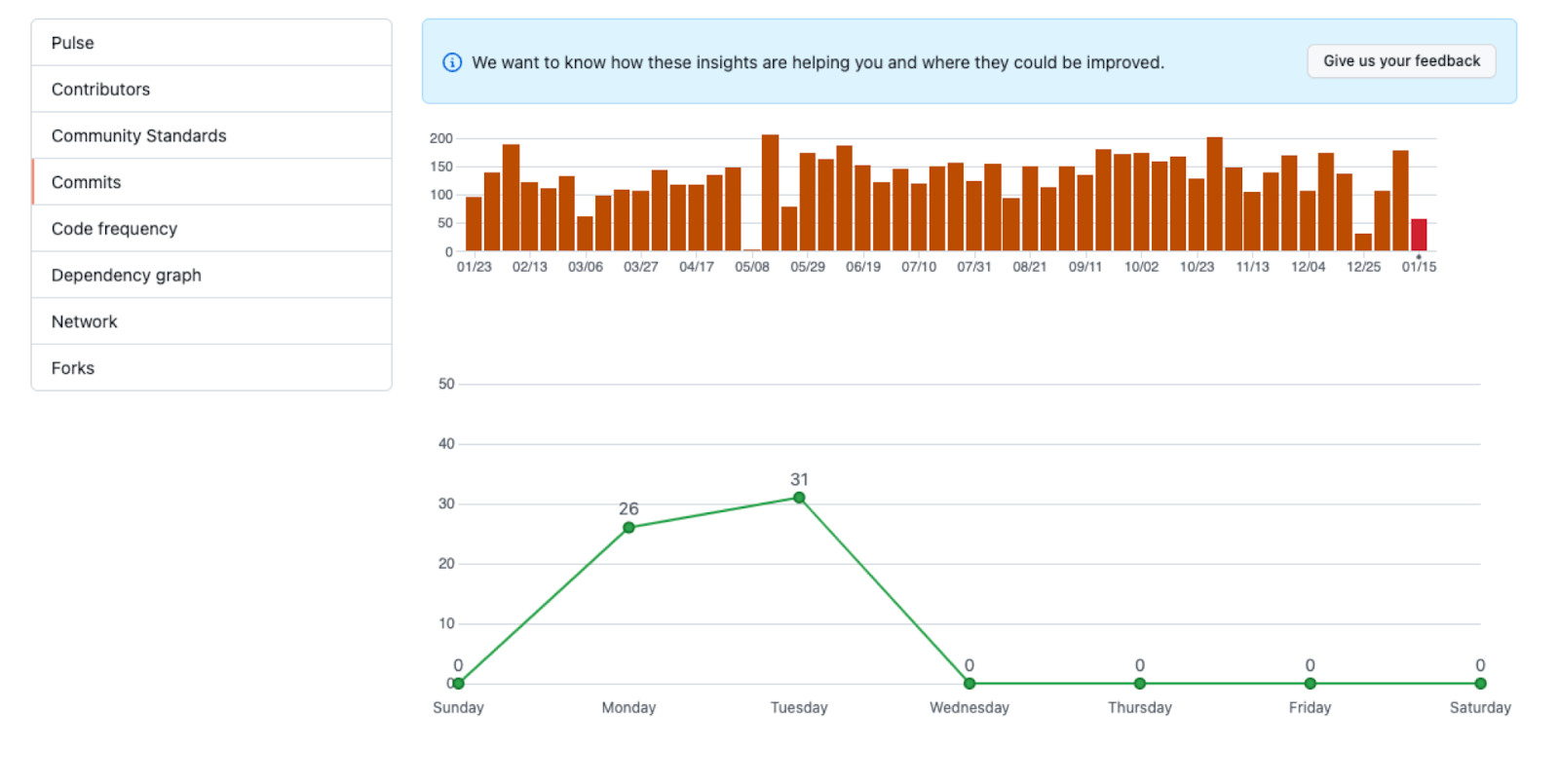Open Code frequency insights

tap(114, 229)
